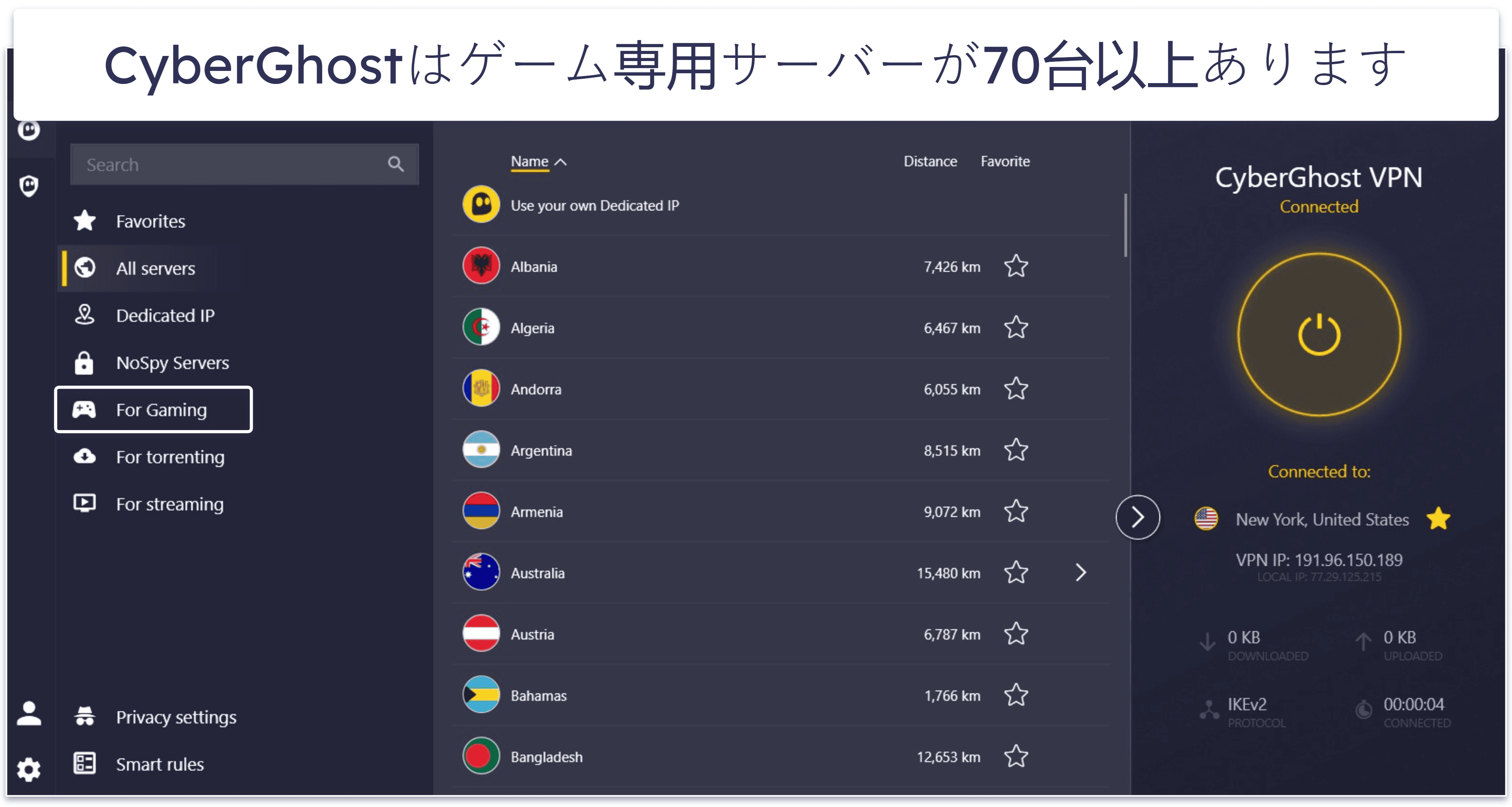
Task: Open the Dedicated IP section
Action: [x=165, y=315]
